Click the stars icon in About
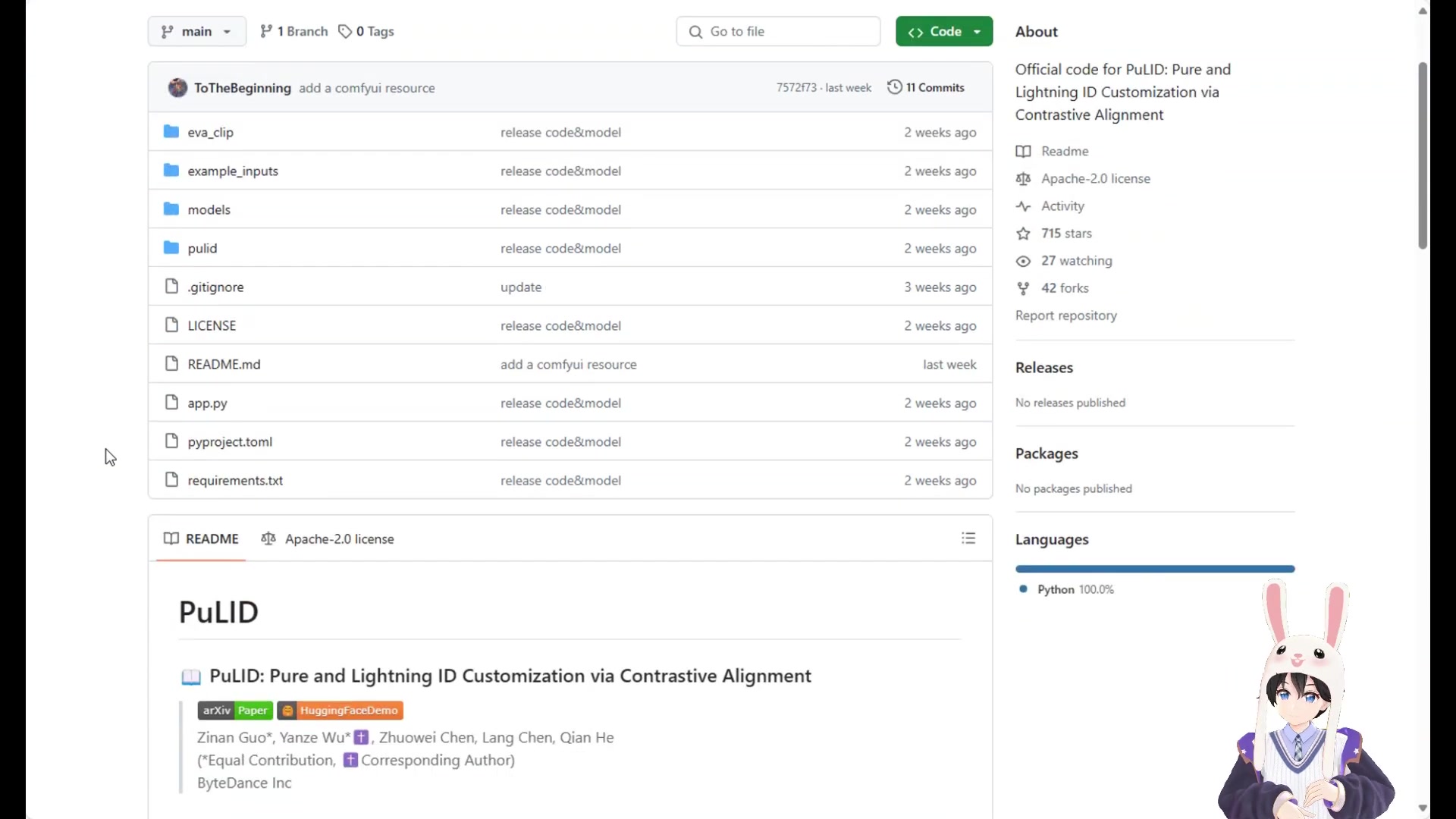The image size is (1456, 819). click(x=1023, y=234)
